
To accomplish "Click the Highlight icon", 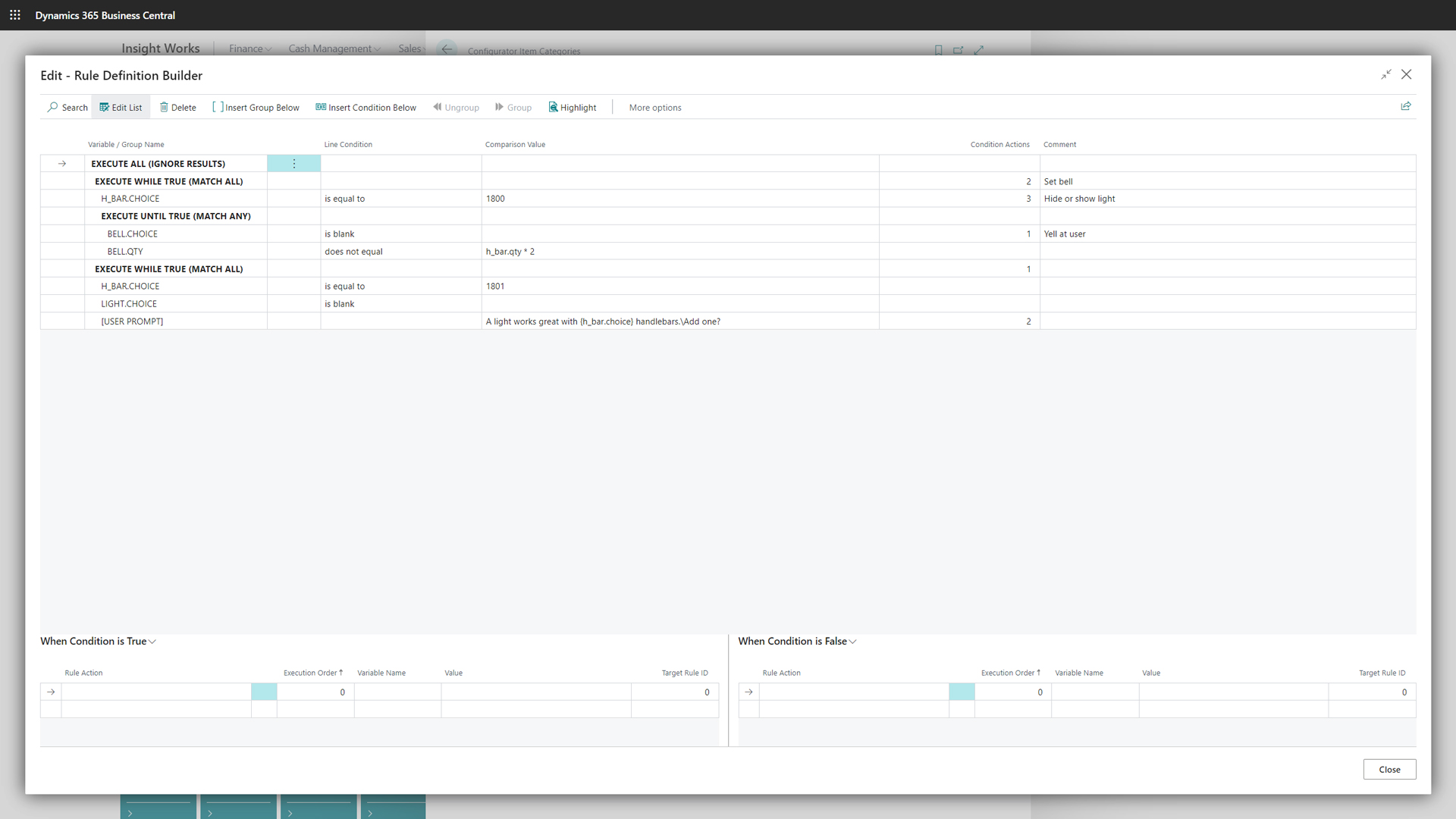I will pyautogui.click(x=553, y=107).
